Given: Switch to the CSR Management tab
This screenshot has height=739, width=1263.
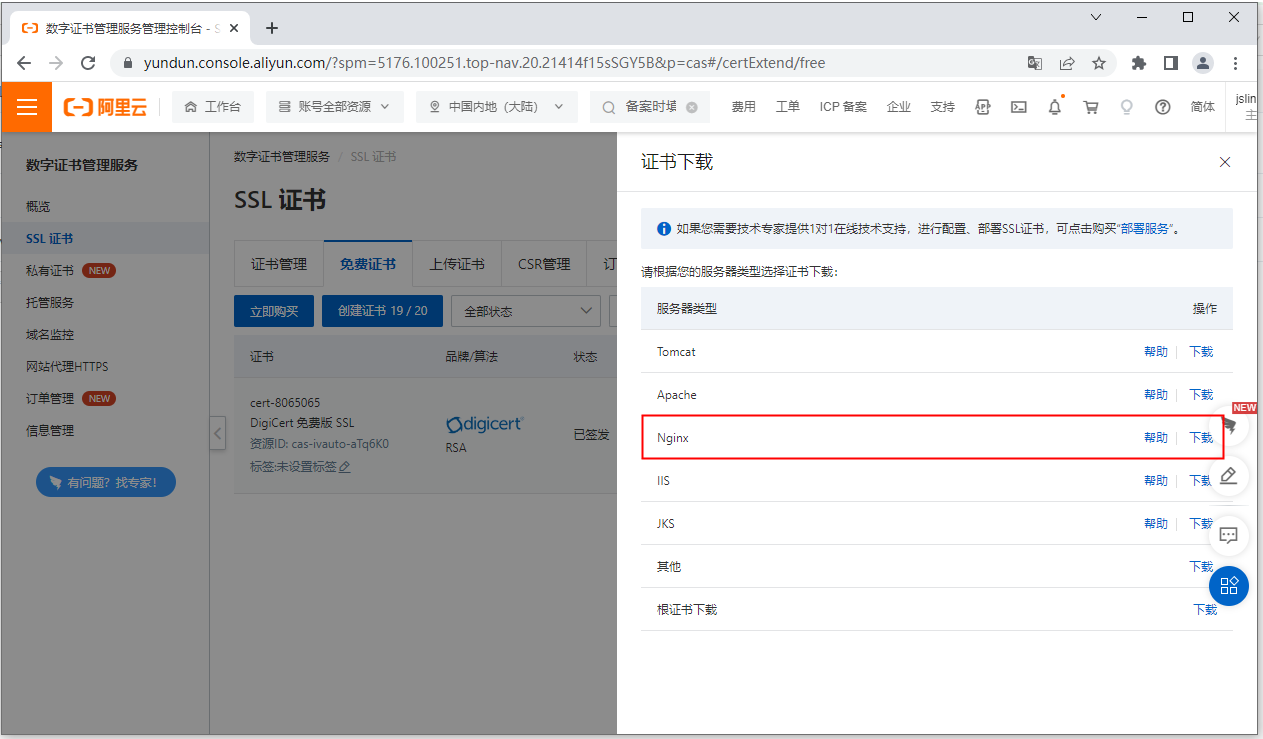Looking at the screenshot, I should (544, 264).
